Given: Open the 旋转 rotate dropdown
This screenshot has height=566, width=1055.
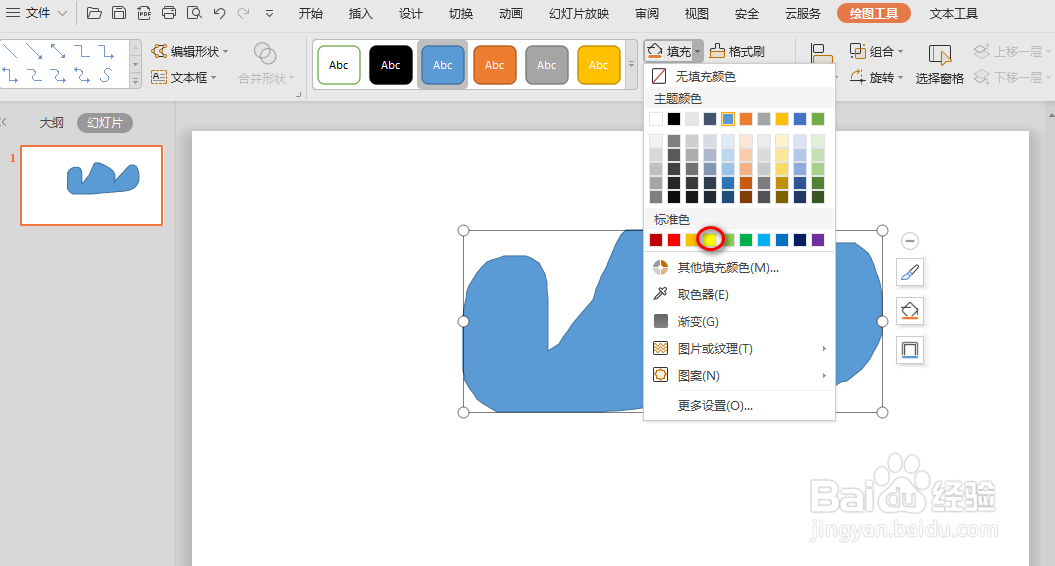Looking at the screenshot, I should 876,77.
